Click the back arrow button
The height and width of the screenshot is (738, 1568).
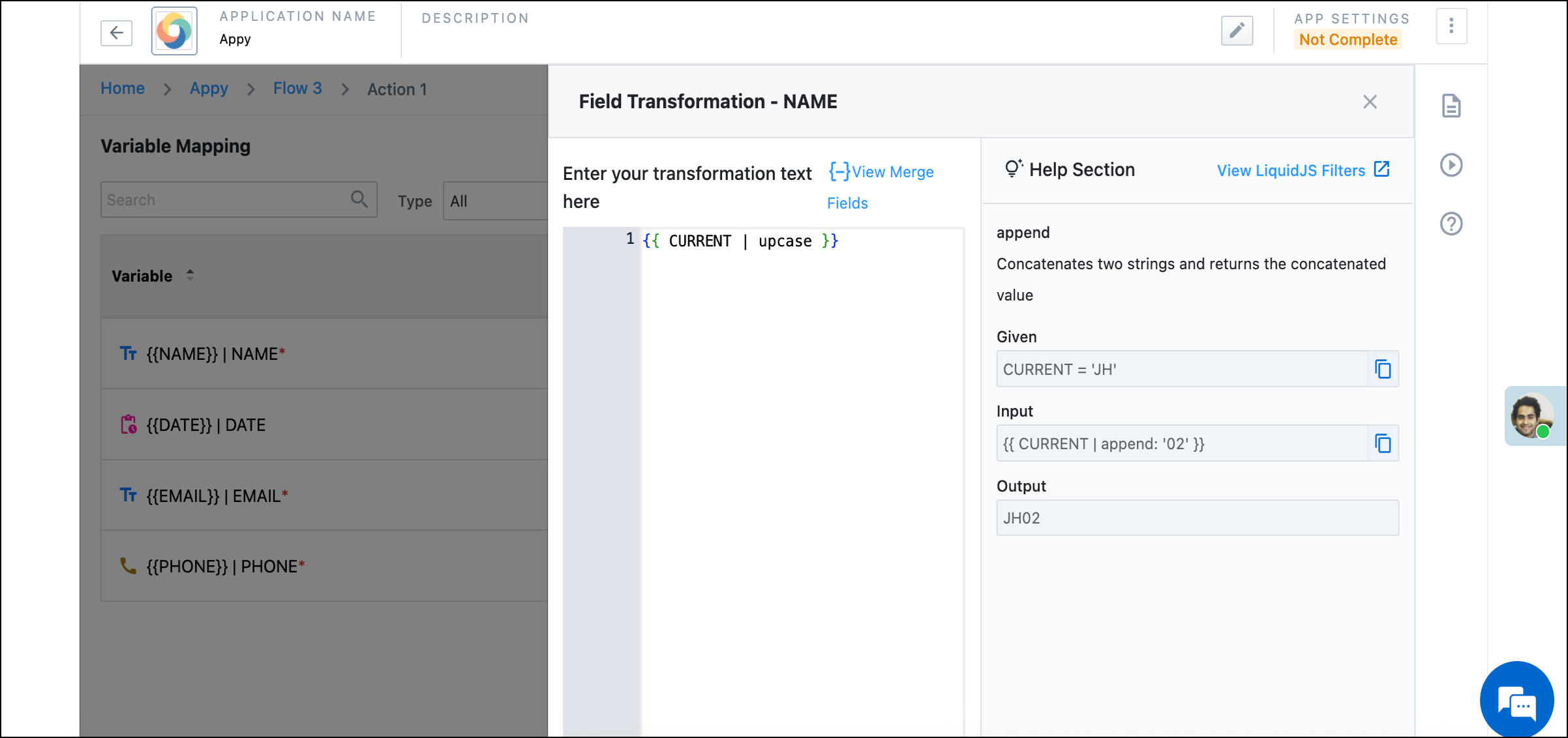(x=116, y=33)
